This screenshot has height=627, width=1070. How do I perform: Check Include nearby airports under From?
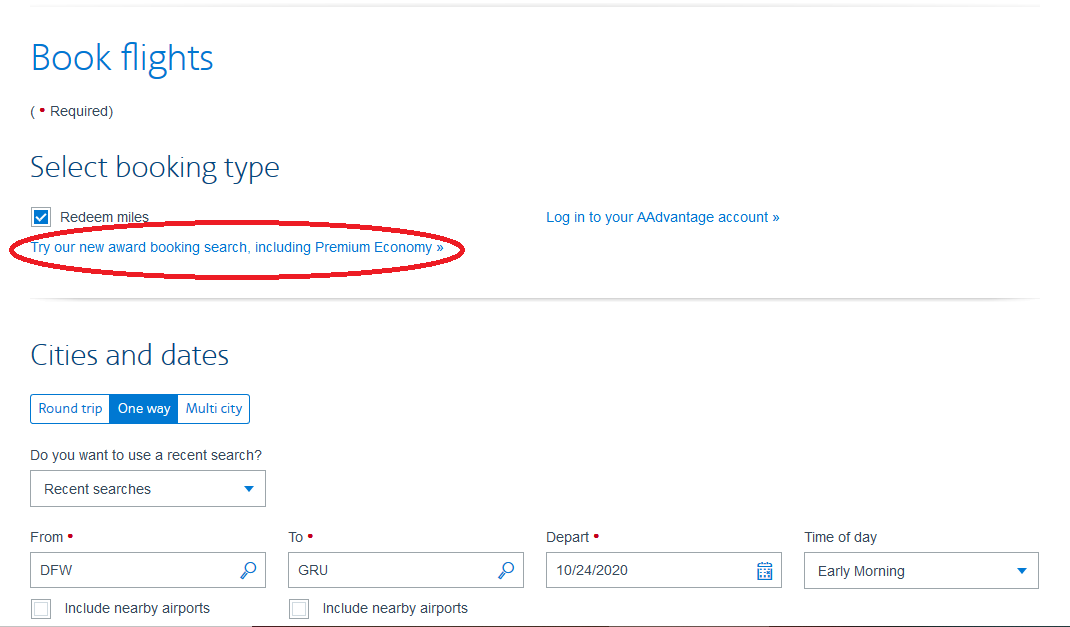41,609
